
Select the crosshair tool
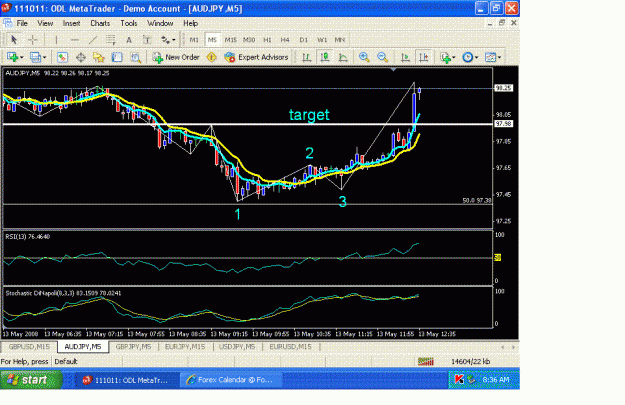33,39
